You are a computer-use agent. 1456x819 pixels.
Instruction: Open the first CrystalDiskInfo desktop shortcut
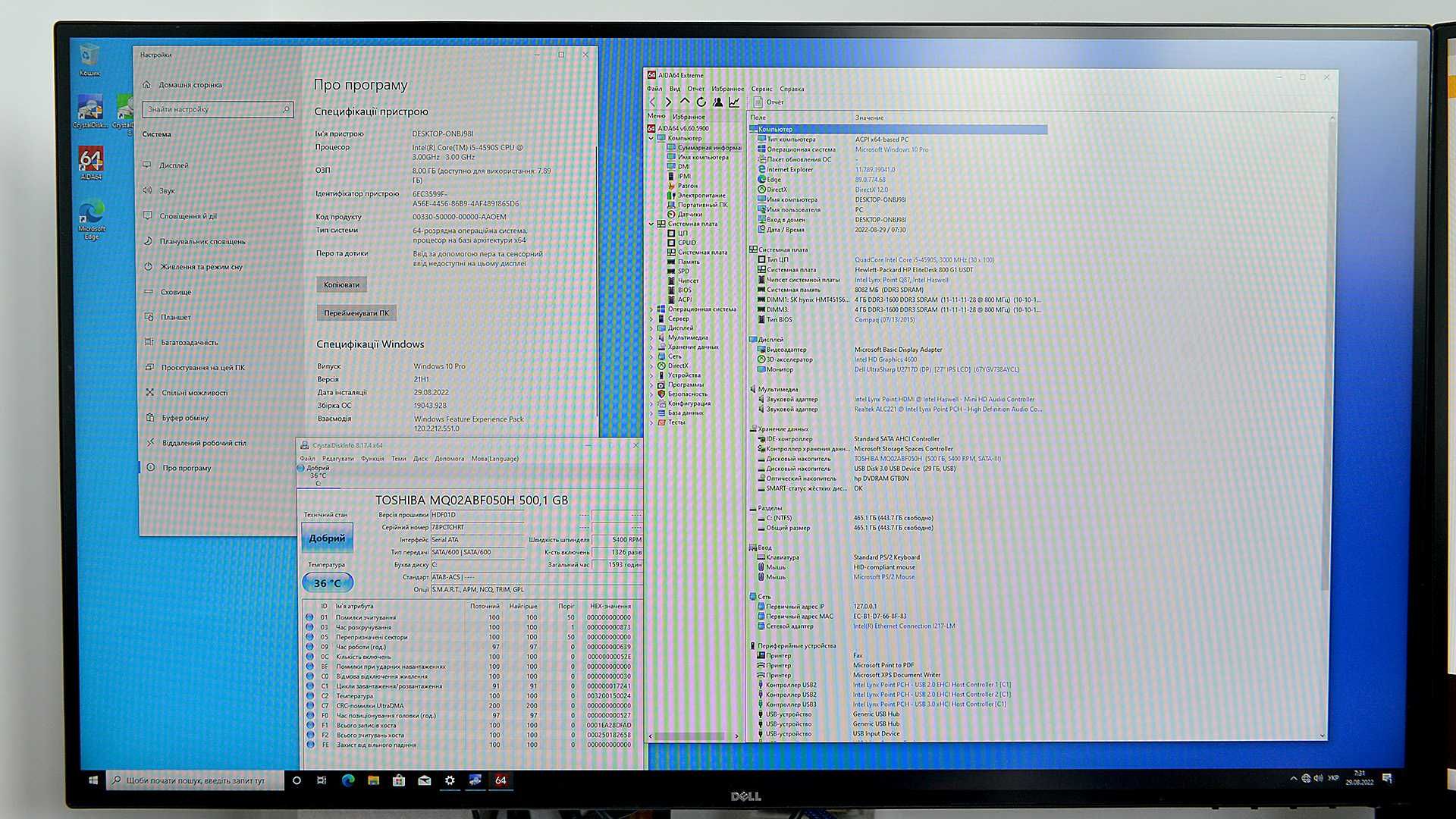[90, 111]
